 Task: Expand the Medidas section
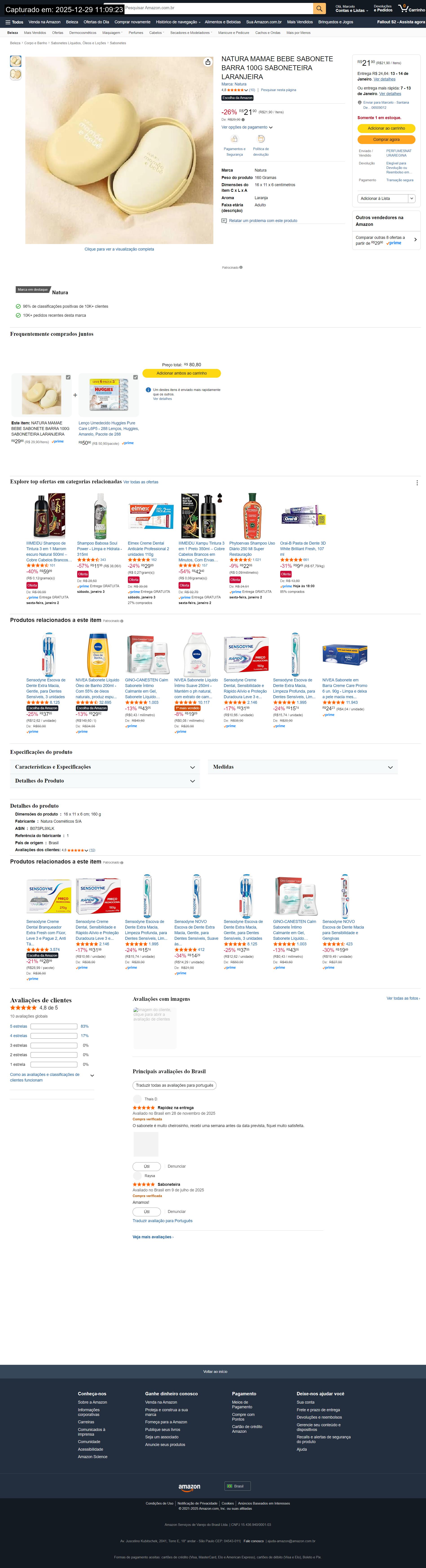point(390,767)
